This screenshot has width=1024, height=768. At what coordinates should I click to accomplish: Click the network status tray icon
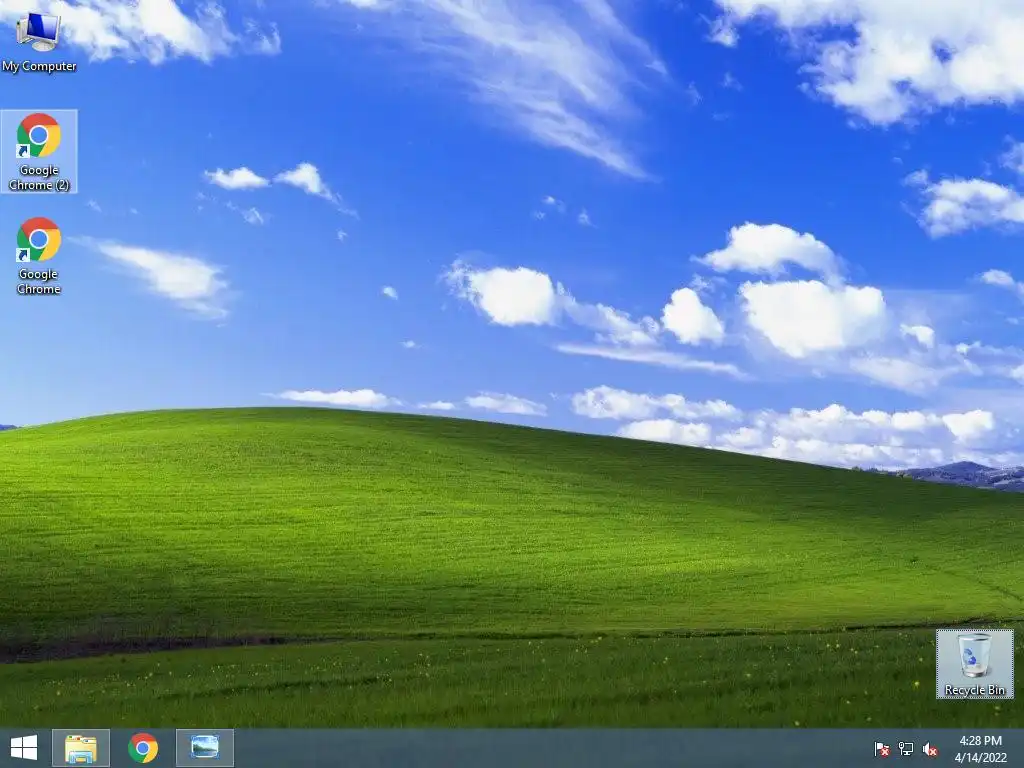click(906, 749)
